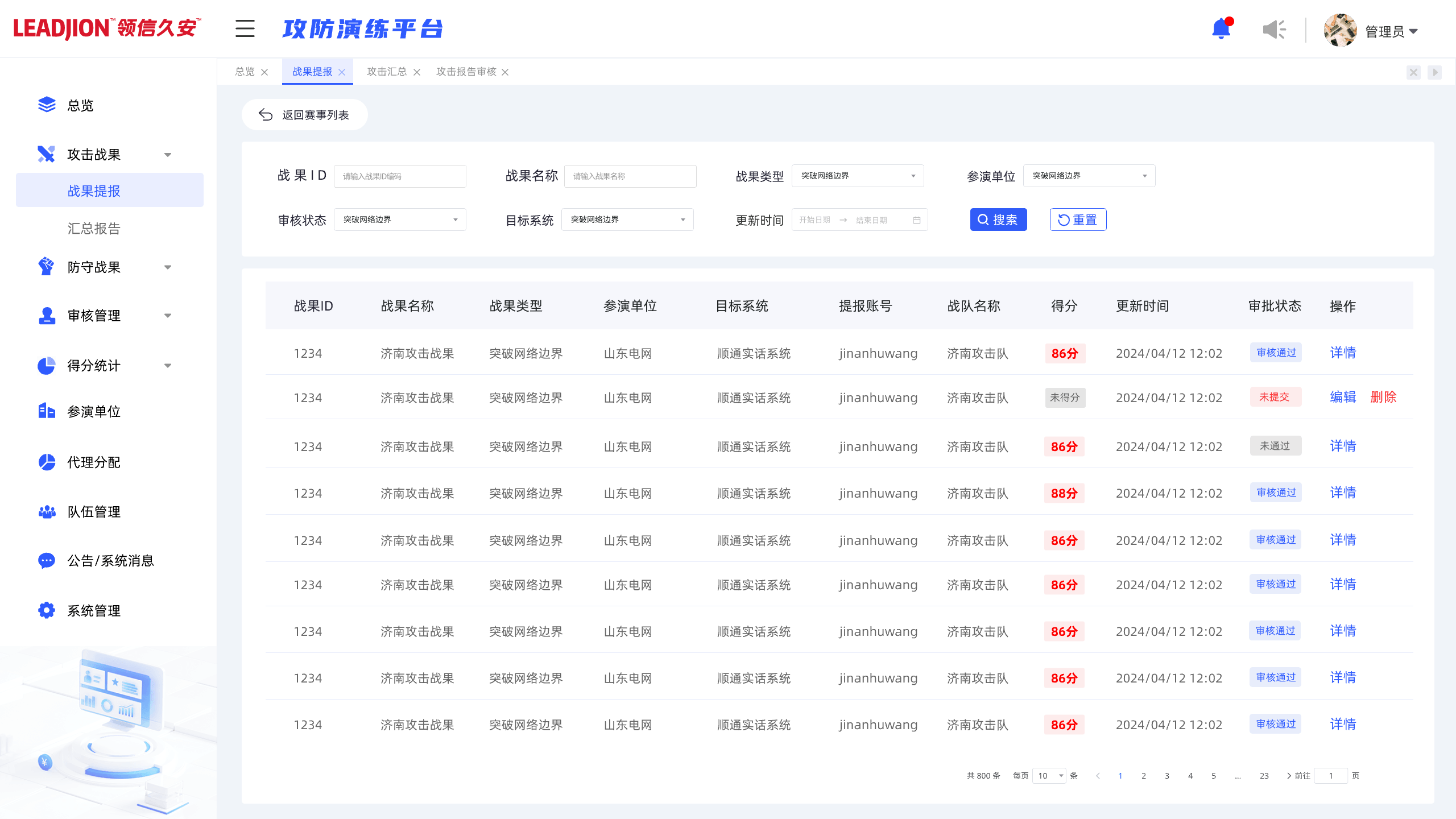Select 汇总报告 in the sidebar
The width and height of the screenshot is (1456, 819).
(94, 229)
